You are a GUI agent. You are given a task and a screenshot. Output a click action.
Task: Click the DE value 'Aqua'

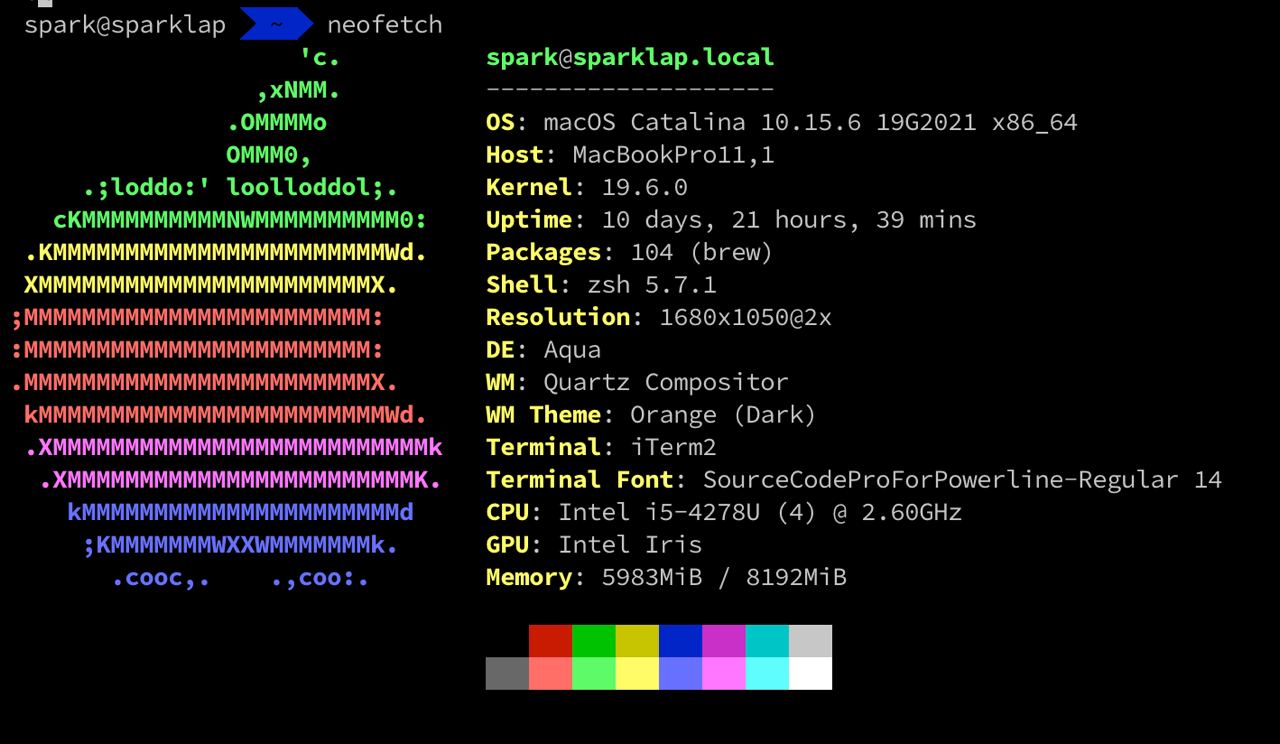[x=572, y=350]
